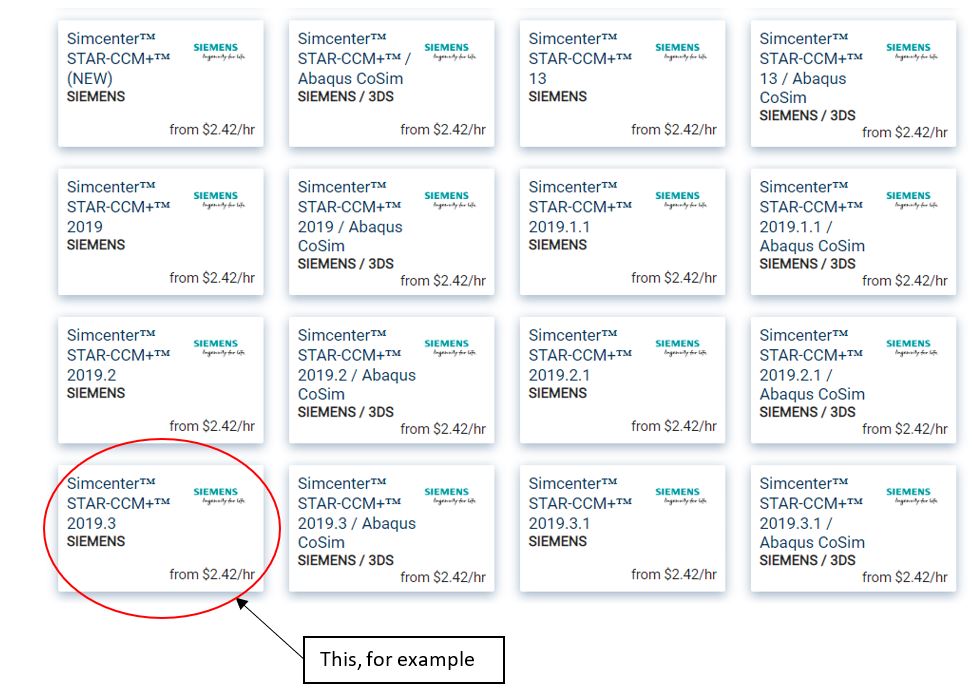This screenshot has width=972, height=697.
Task: Click the price on STAR-CCM+ 2019.2 card
Action: (x=212, y=426)
